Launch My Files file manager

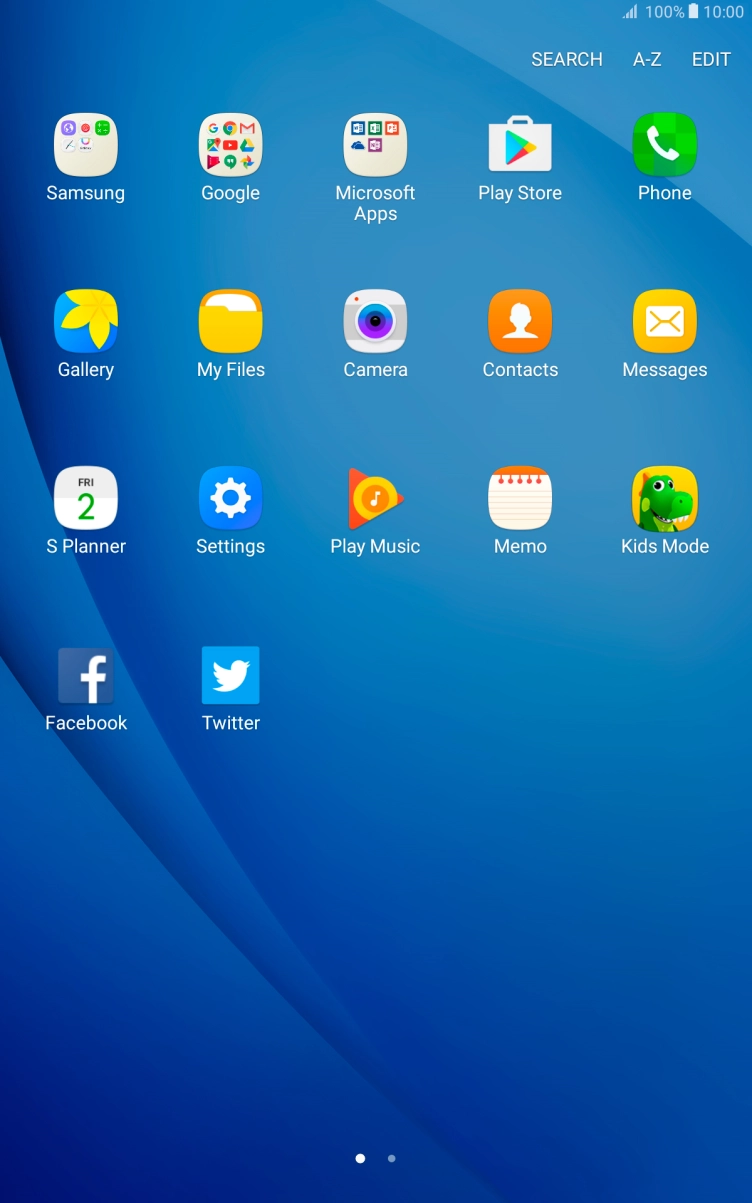pos(230,322)
